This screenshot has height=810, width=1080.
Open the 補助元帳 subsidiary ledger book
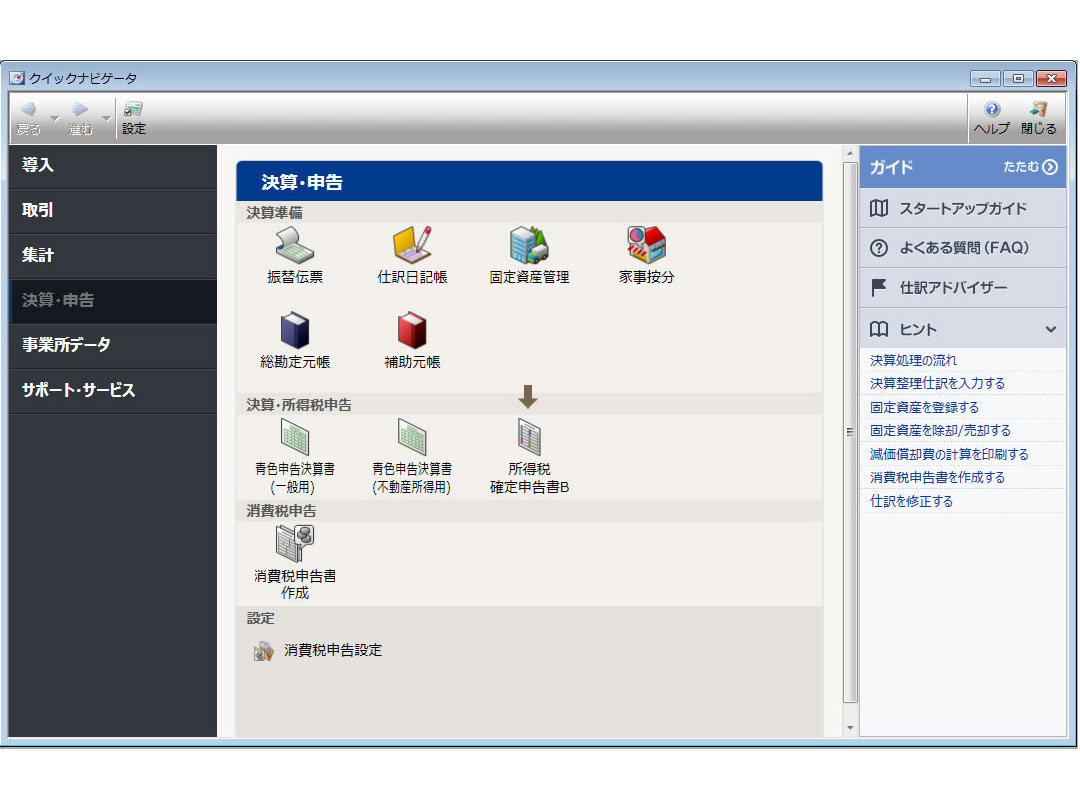click(412, 340)
